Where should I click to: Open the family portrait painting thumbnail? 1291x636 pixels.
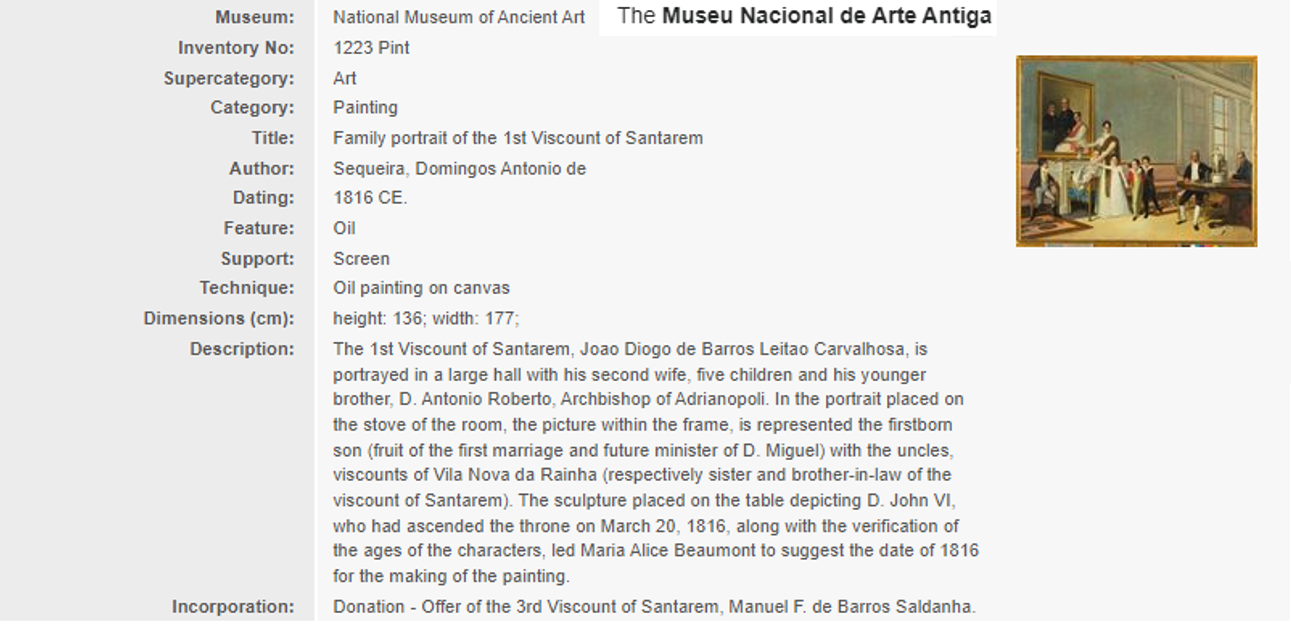pyautogui.click(x=1136, y=151)
